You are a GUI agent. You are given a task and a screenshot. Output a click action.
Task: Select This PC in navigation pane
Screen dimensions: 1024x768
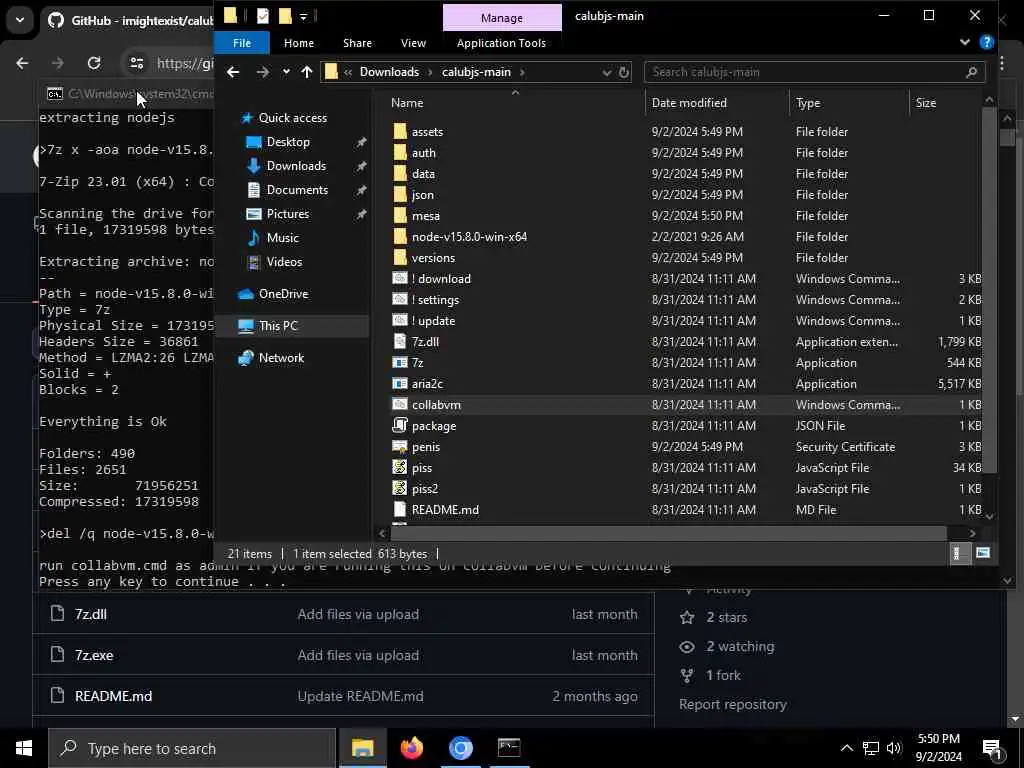tap(278, 326)
